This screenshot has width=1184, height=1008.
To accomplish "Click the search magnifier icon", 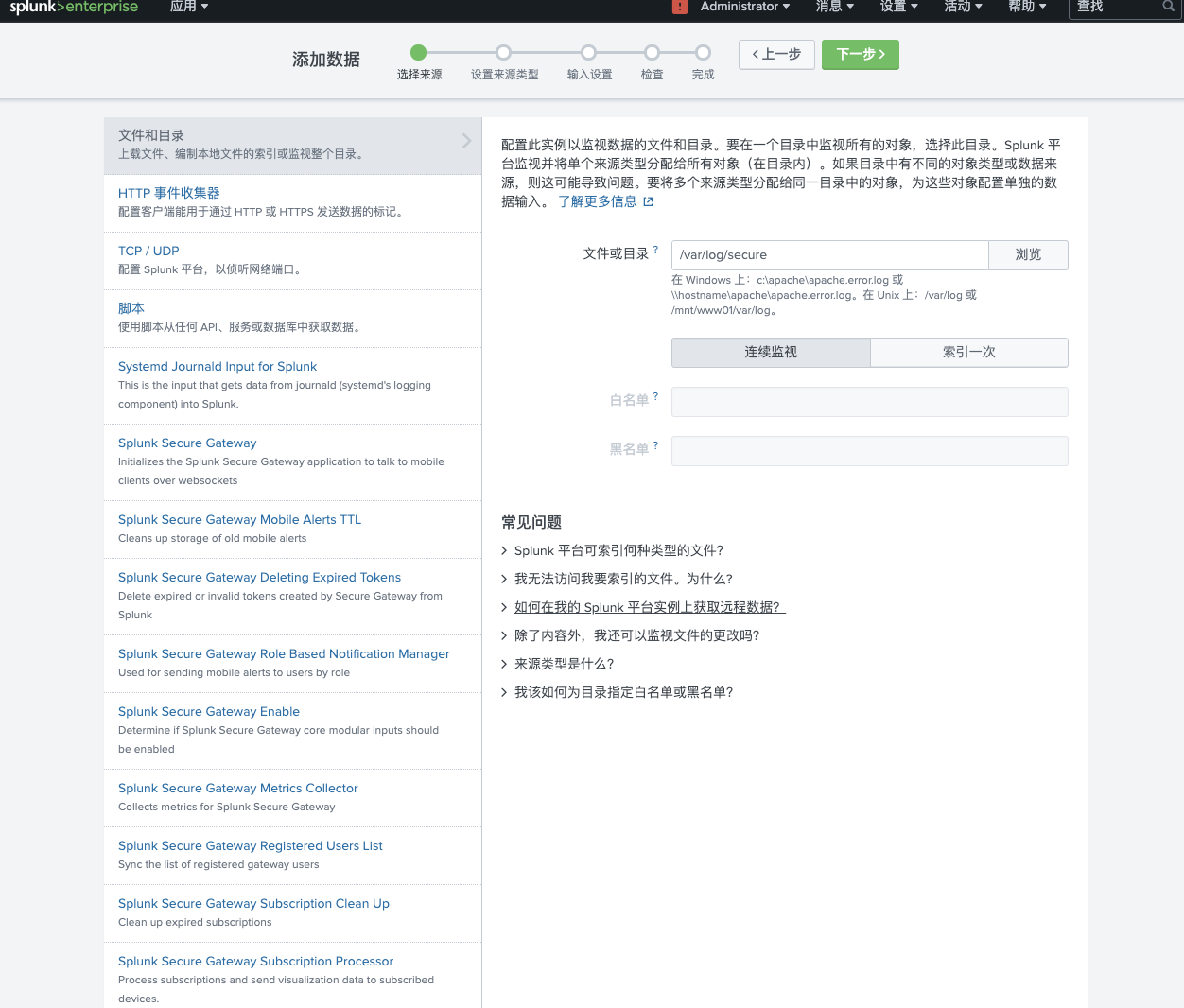I will (x=1168, y=7).
